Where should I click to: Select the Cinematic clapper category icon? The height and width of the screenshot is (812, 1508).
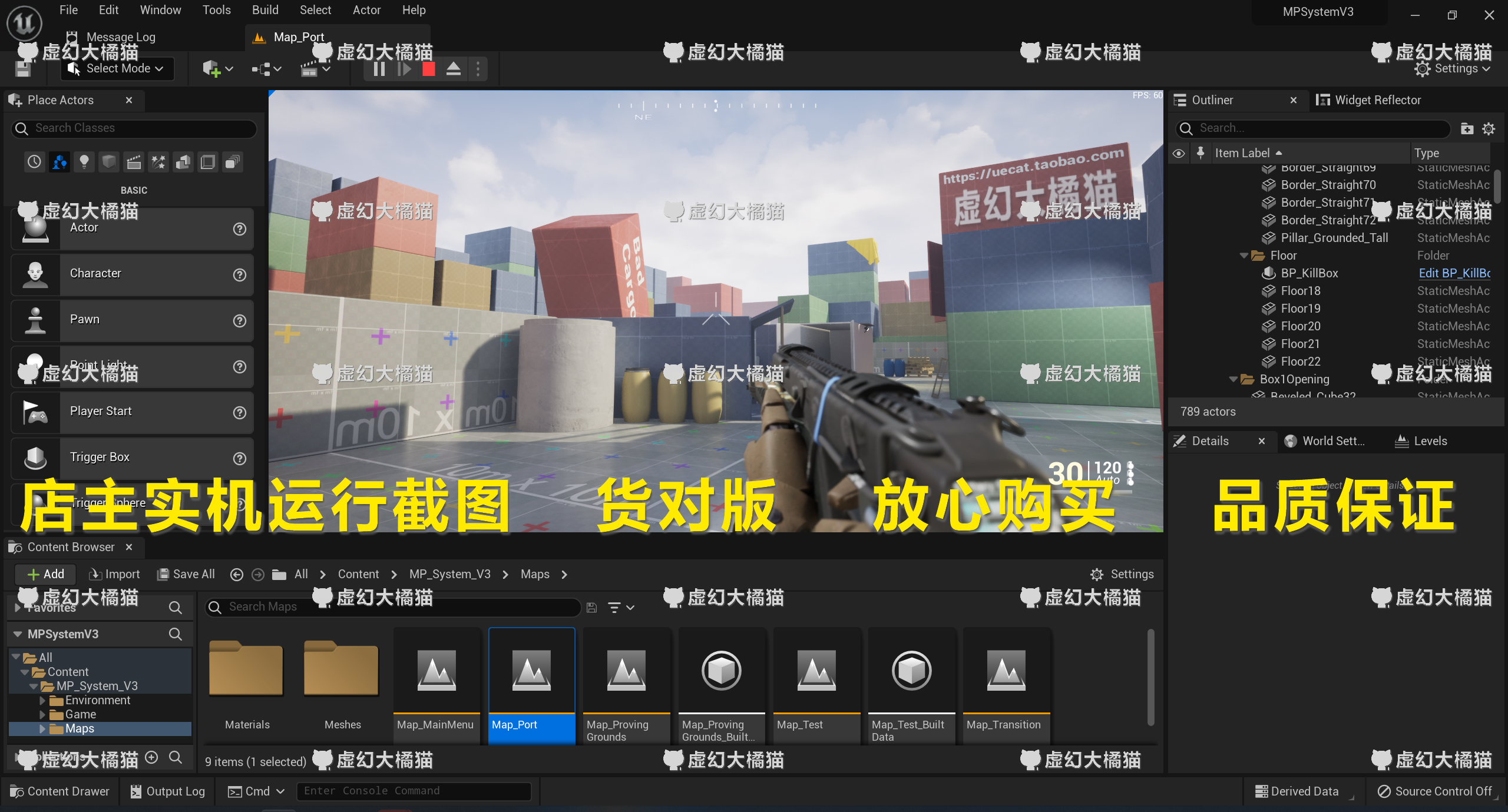pyautogui.click(x=134, y=161)
